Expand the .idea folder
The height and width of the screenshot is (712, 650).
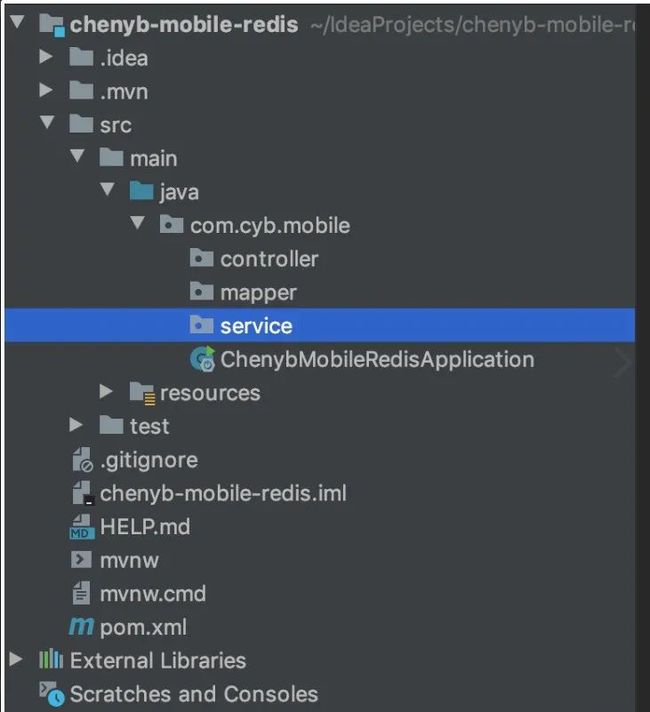[45, 56]
